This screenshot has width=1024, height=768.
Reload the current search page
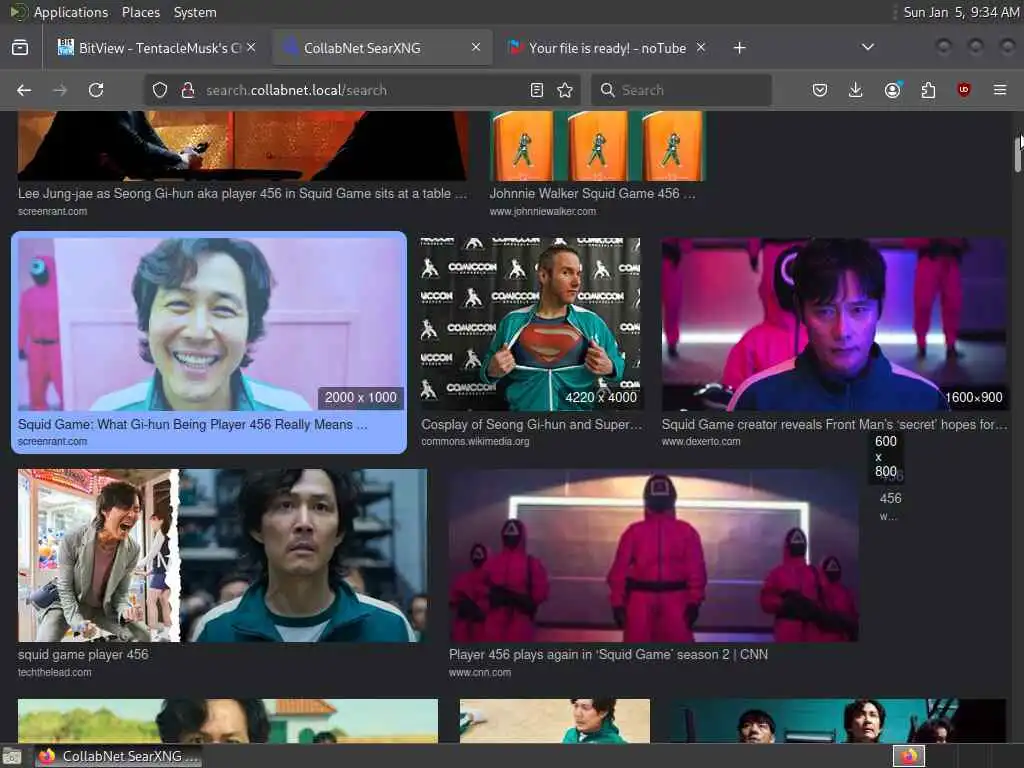[x=96, y=90]
